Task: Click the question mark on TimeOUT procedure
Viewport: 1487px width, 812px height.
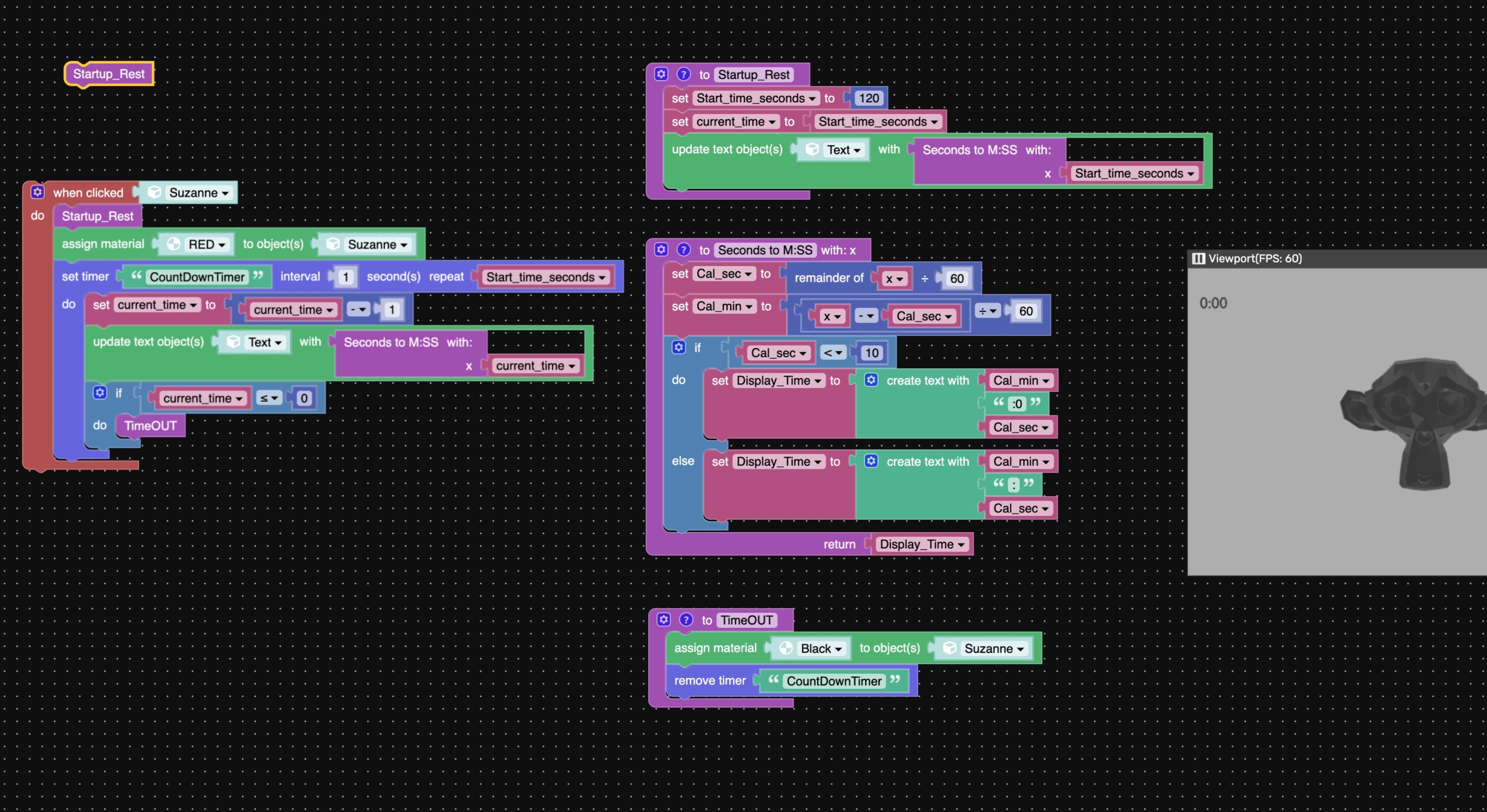Action: click(686, 620)
